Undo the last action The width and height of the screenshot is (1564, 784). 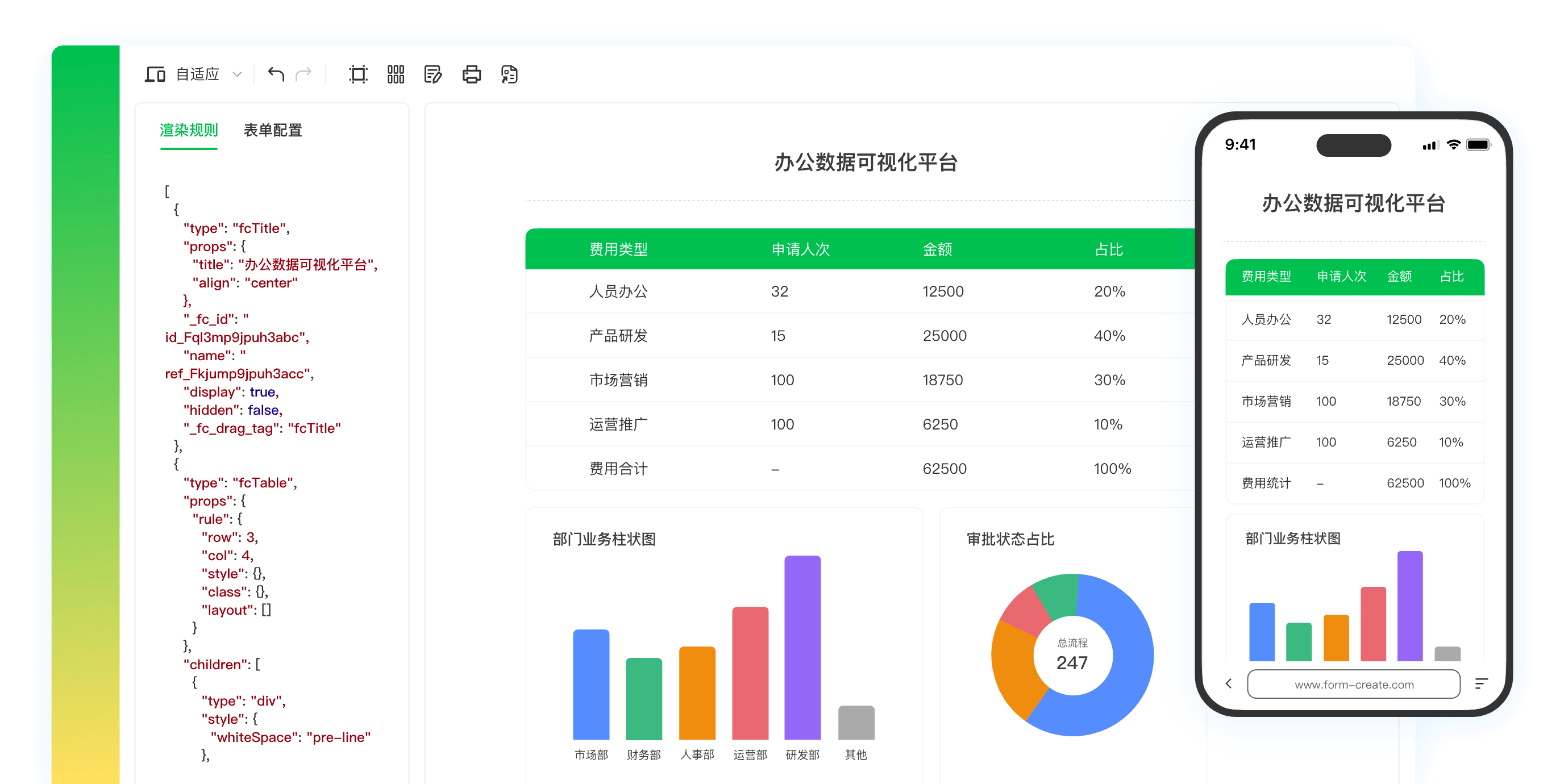point(276,74)
